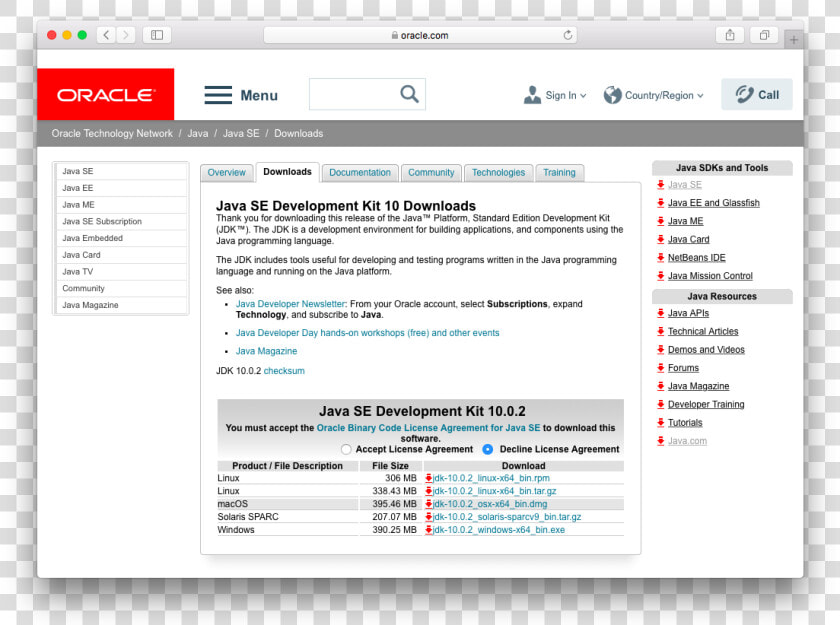
Task: Open Java SE Subscription in the left sidebar
Action: [121, 221]
